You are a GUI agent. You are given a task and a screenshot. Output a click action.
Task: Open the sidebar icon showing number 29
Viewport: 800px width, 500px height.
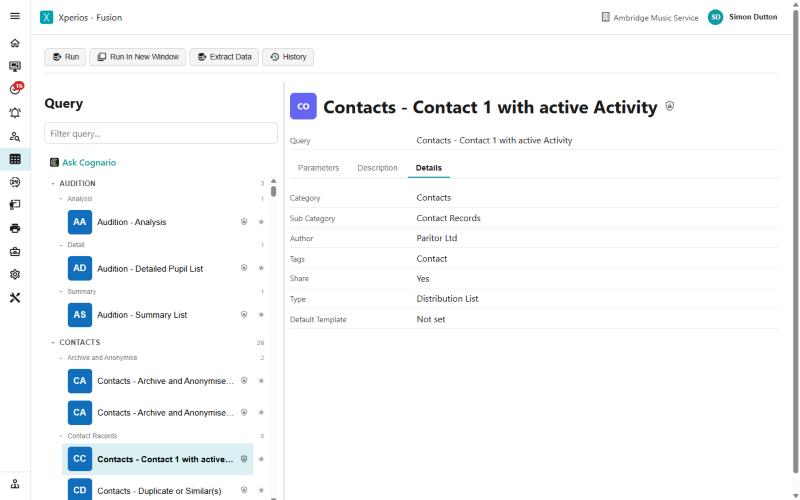click(15, 182)
